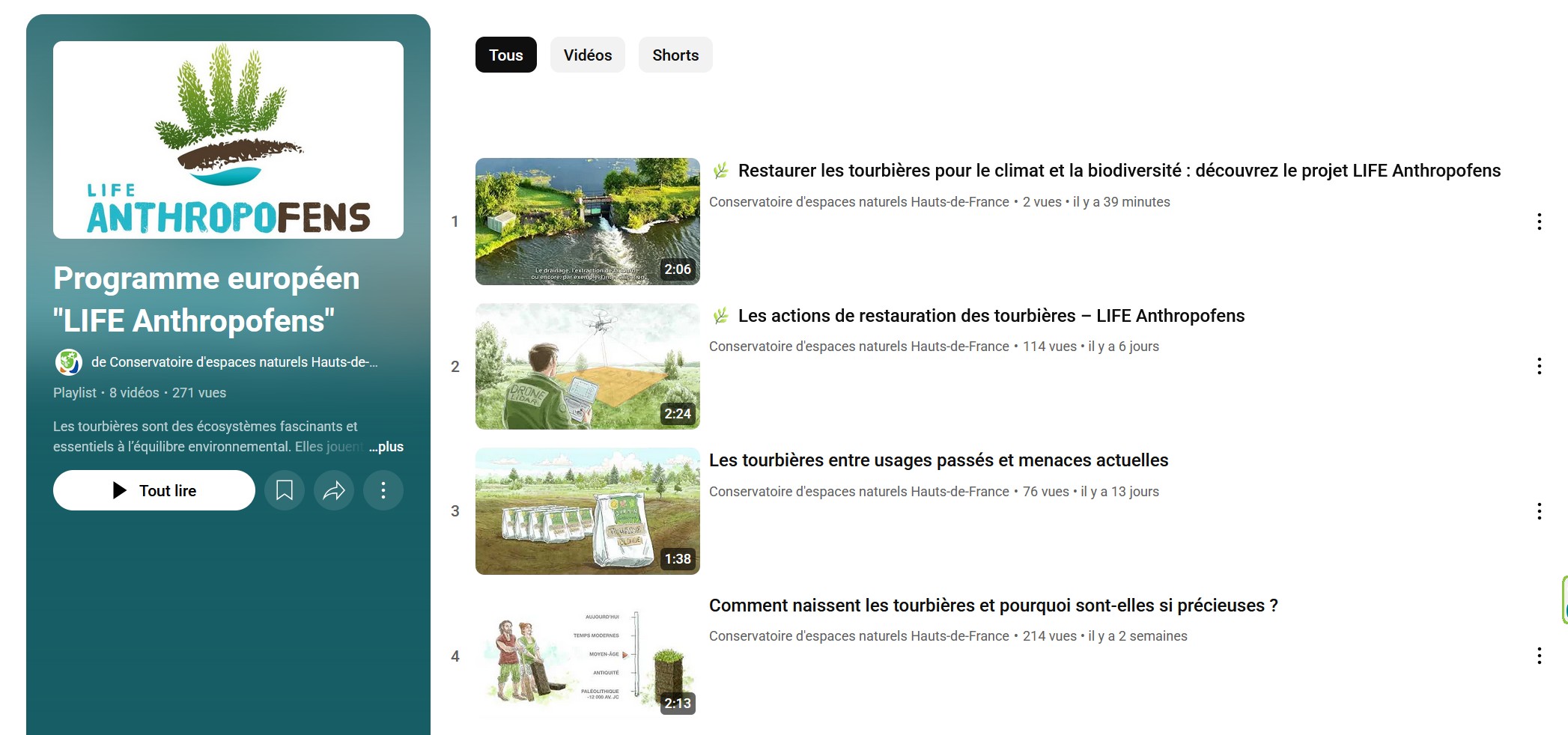
Task: Switch to the Vidéos filter tab
Action: point(587,54)
